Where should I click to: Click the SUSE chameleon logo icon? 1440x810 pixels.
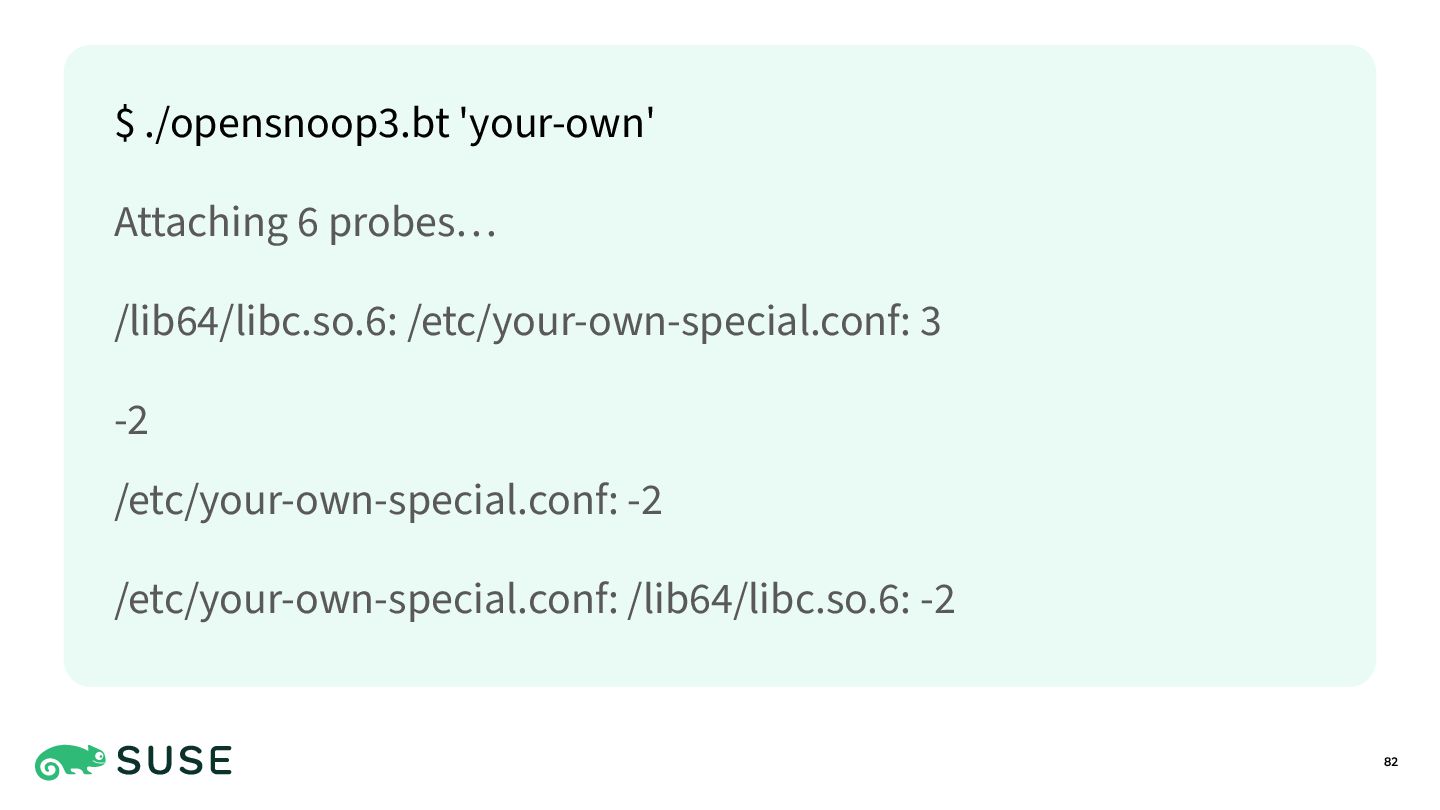71,762
